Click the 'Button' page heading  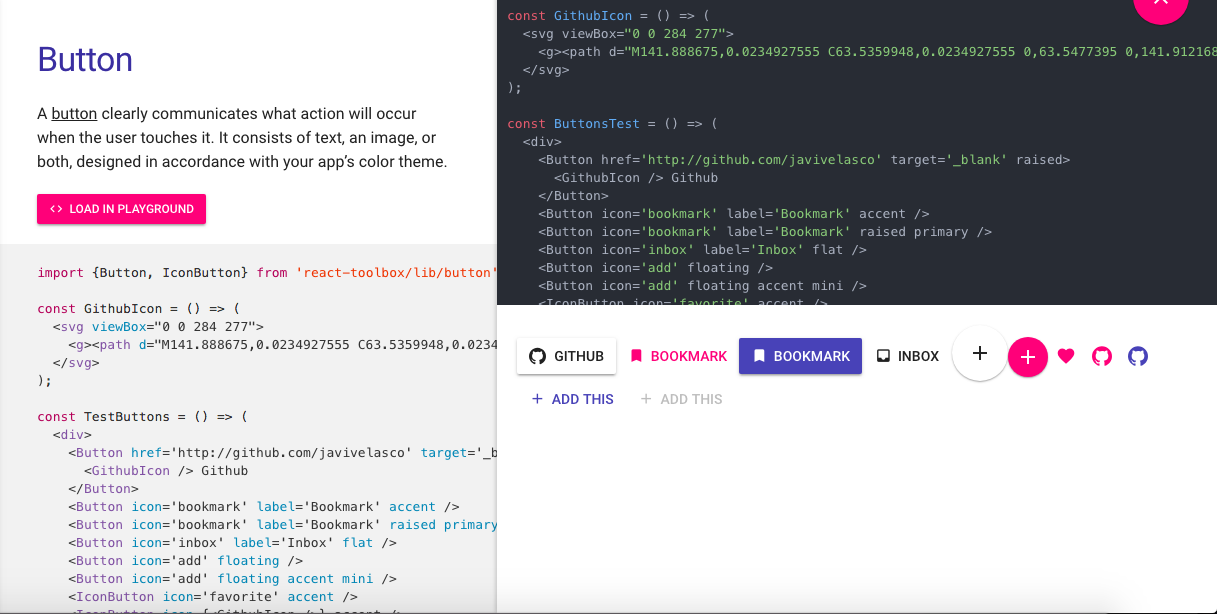85,60
